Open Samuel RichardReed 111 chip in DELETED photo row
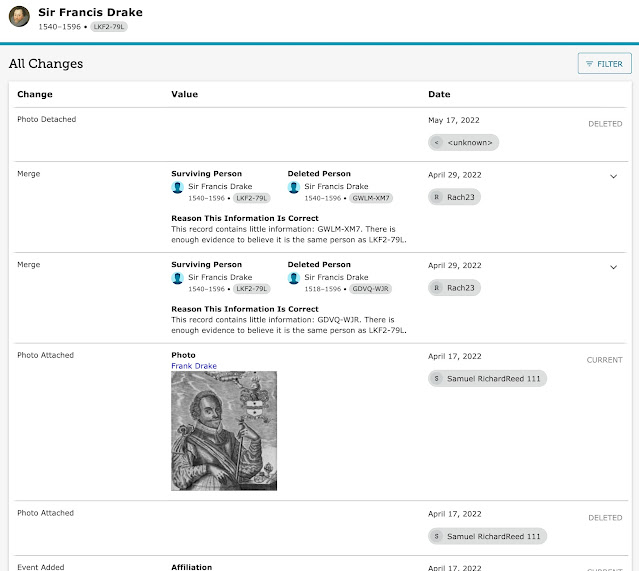The height and width of the screenshot is (571, 639). (x=487, y=536)
